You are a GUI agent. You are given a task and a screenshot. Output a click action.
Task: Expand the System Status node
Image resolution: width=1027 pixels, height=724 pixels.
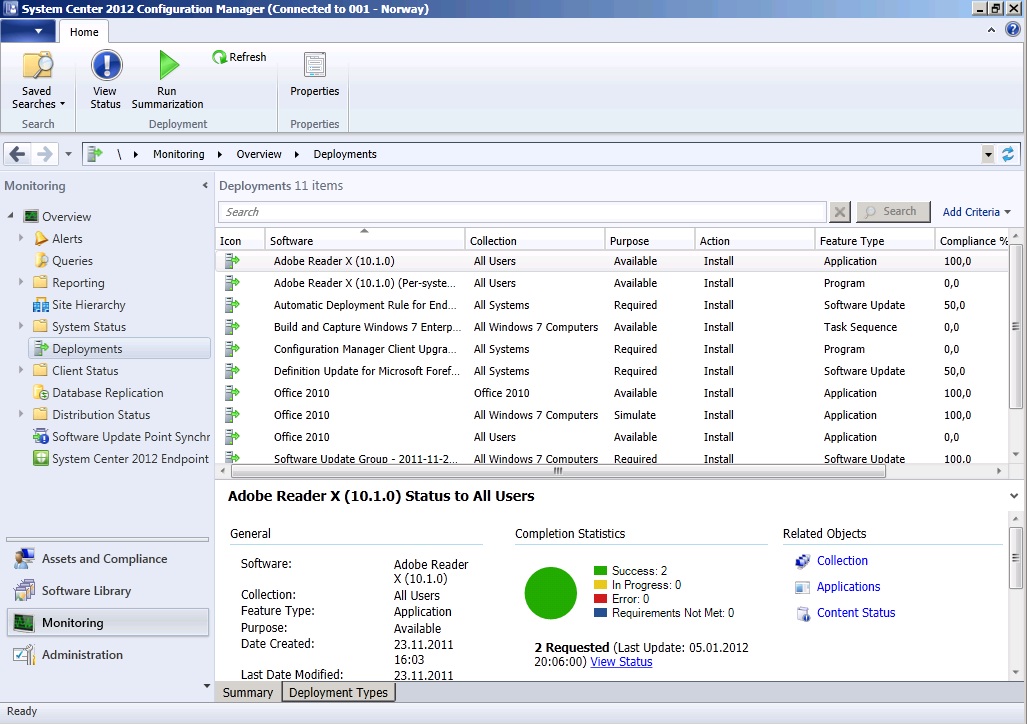point(21,326)
